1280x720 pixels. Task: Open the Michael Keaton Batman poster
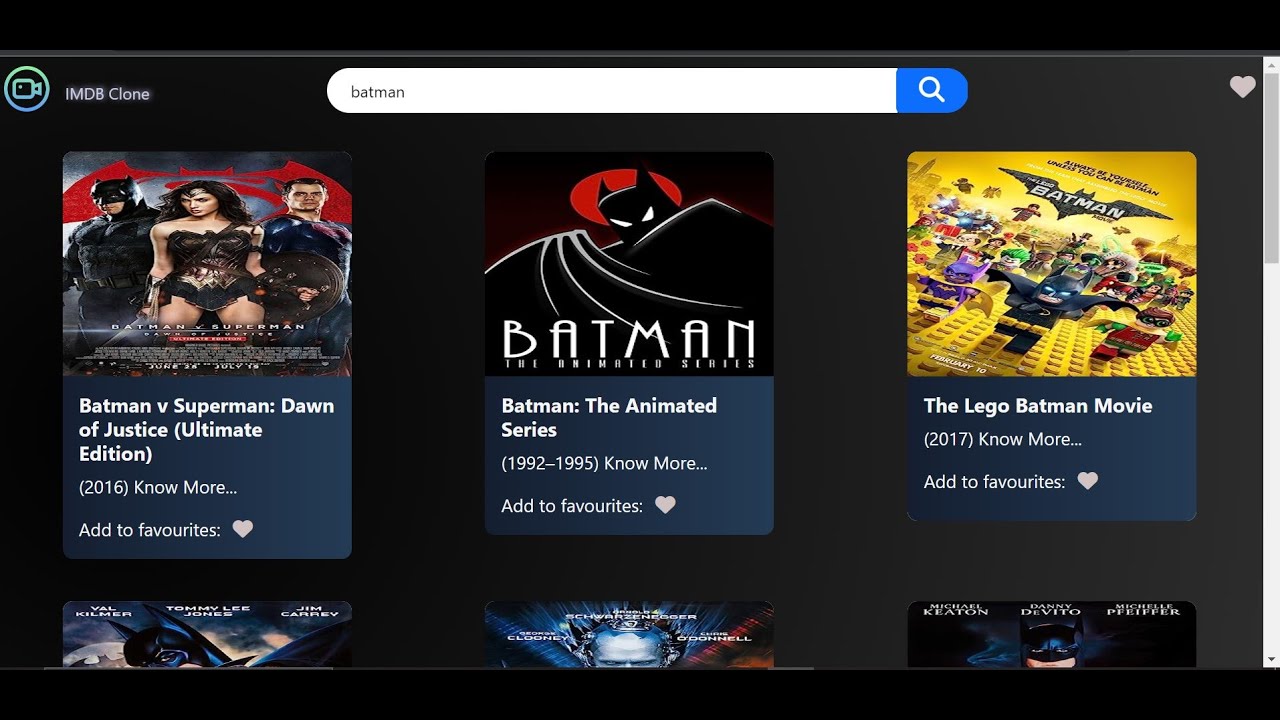[1052, 634]
